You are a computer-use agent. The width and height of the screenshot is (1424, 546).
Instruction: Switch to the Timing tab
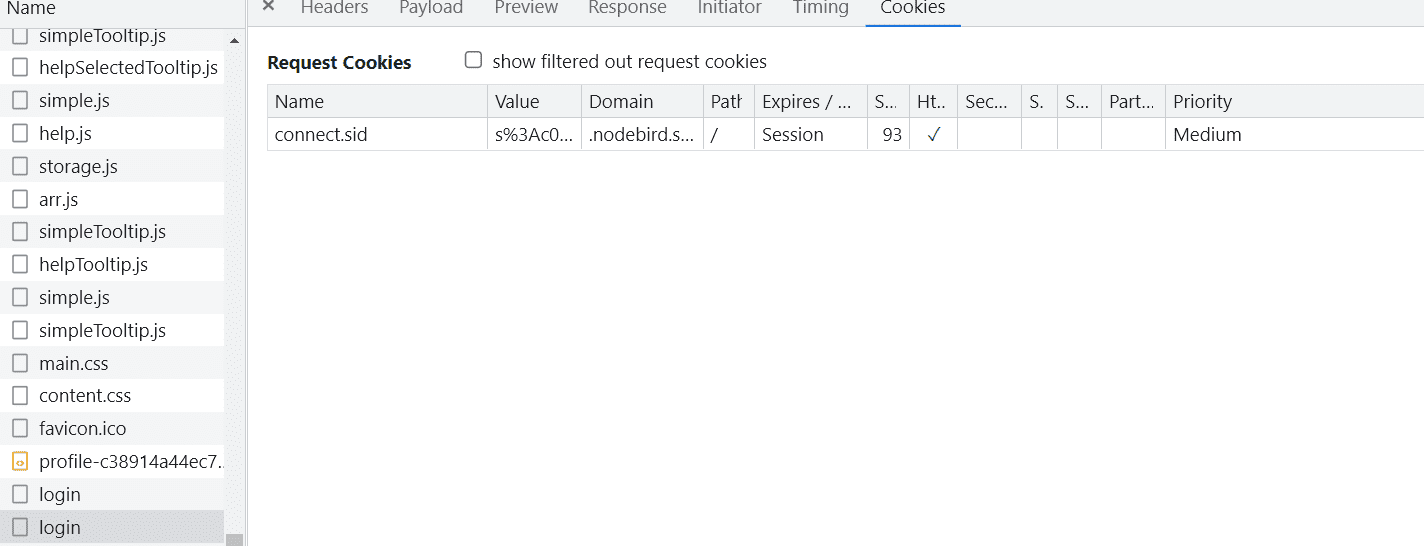pyautogui.click(x=820, y=8)
